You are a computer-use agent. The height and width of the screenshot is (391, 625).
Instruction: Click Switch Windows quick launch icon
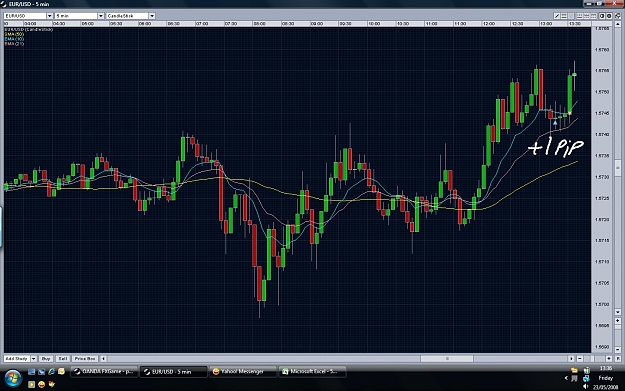[x=41, y=372]
